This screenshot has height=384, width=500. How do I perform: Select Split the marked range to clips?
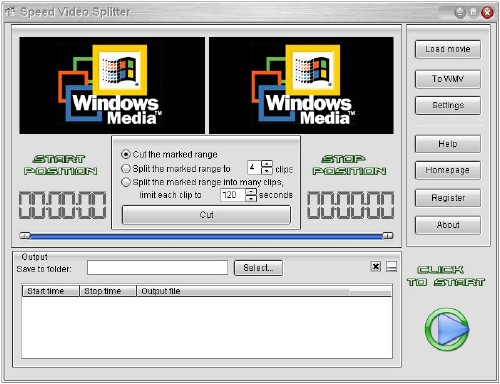click(x=126, y=168)
